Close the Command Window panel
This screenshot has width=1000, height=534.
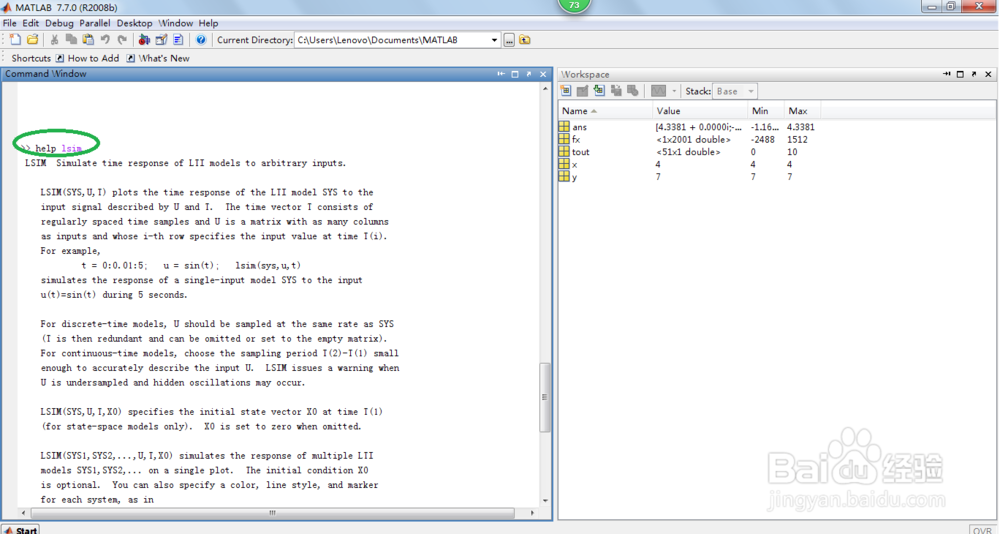click(543, 74)
